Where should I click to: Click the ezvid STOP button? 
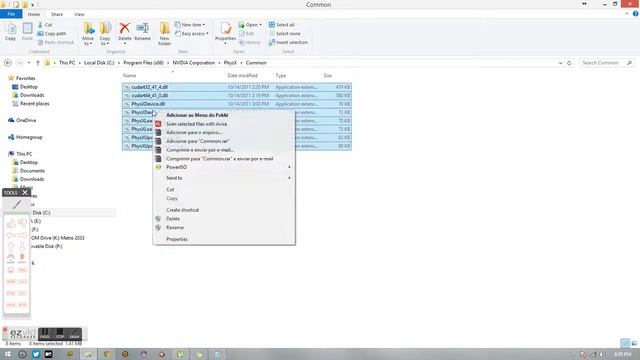[x=60, y=334]
